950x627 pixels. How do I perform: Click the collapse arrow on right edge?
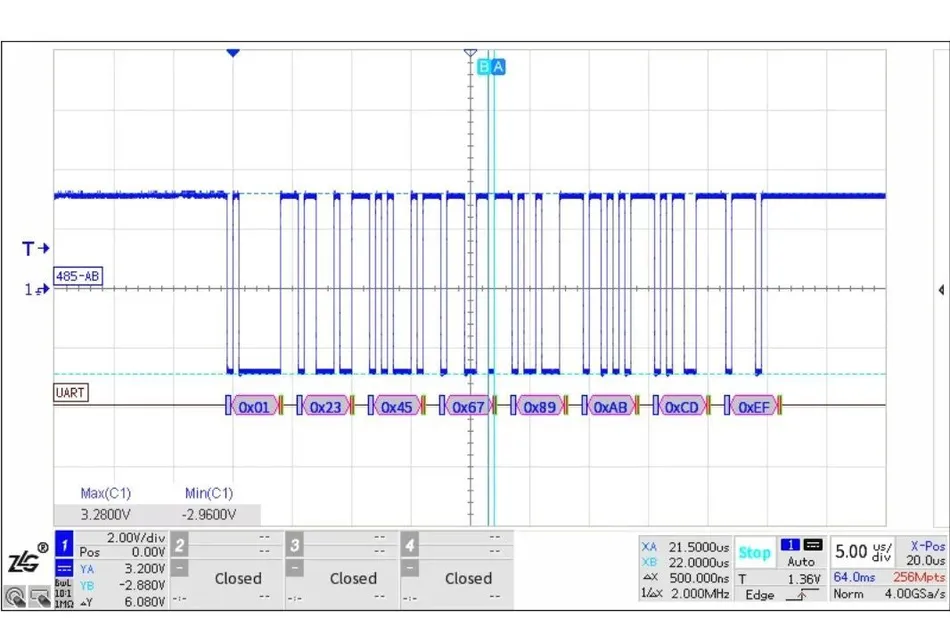pos(941,289)
